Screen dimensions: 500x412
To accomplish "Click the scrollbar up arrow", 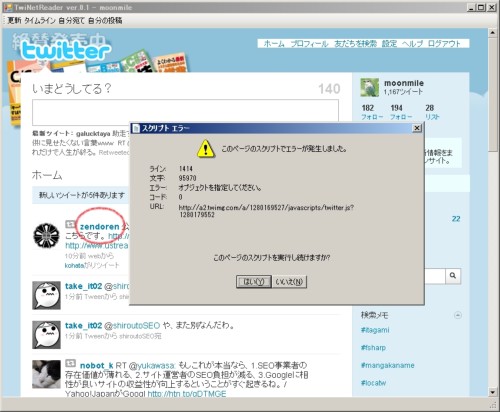I will tap(493, 32).
